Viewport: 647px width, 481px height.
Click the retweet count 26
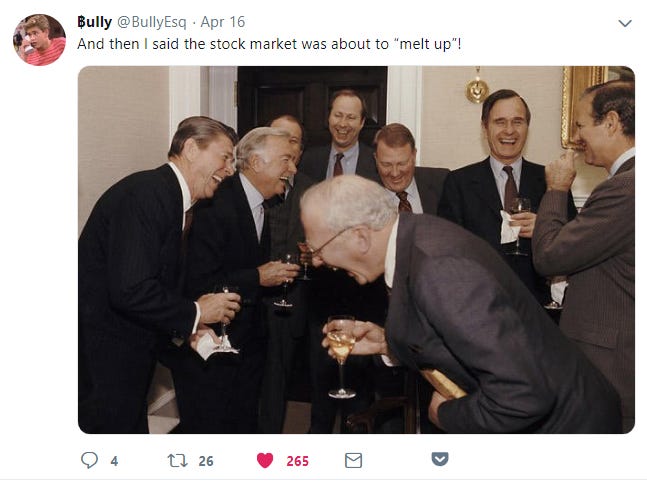tap(206, 461)
